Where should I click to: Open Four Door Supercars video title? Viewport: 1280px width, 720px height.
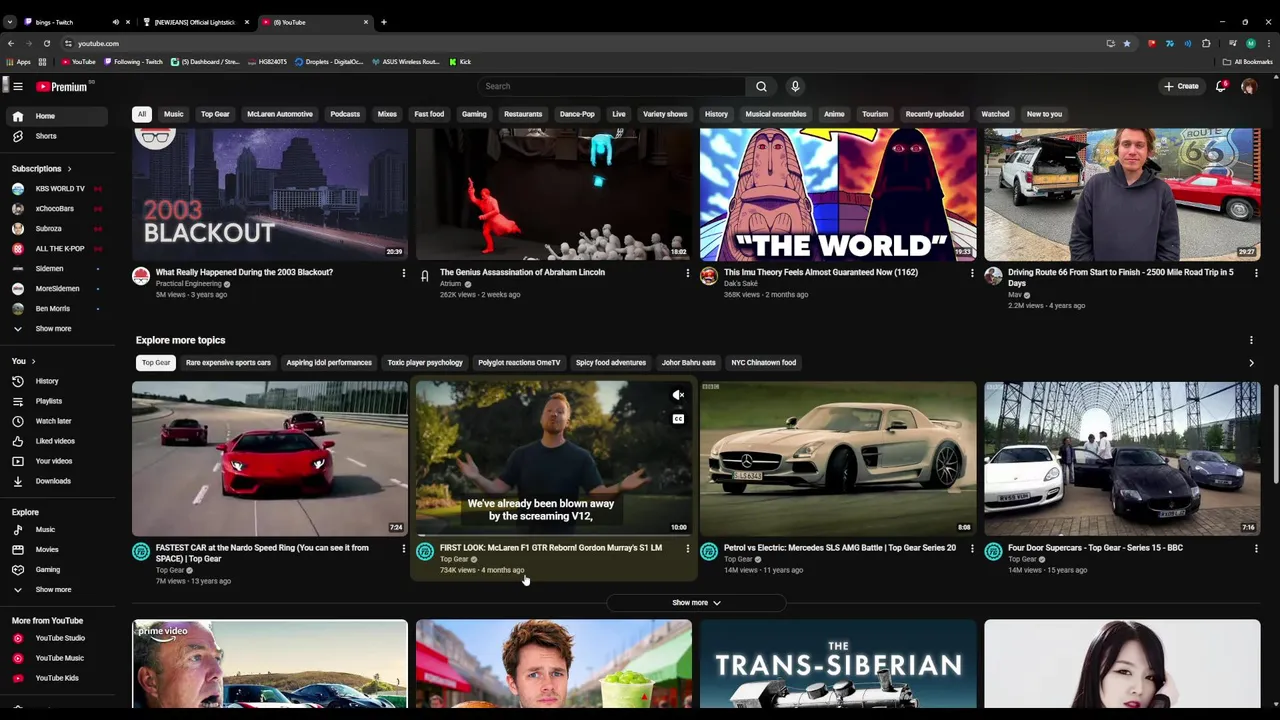(1095, 548)
